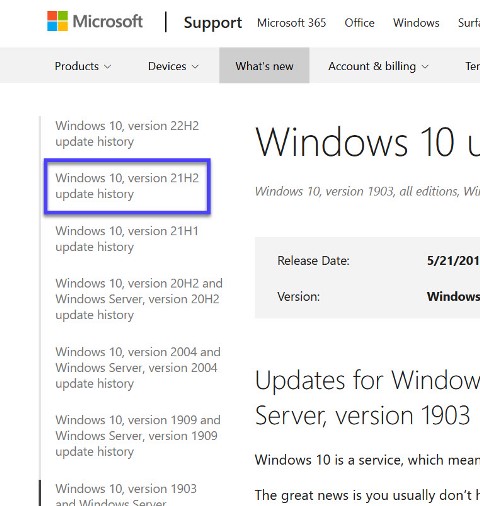This screenshot has width=480, height=506.
Task: Go to Microsoft 365 in header
Action: point(291,23)
